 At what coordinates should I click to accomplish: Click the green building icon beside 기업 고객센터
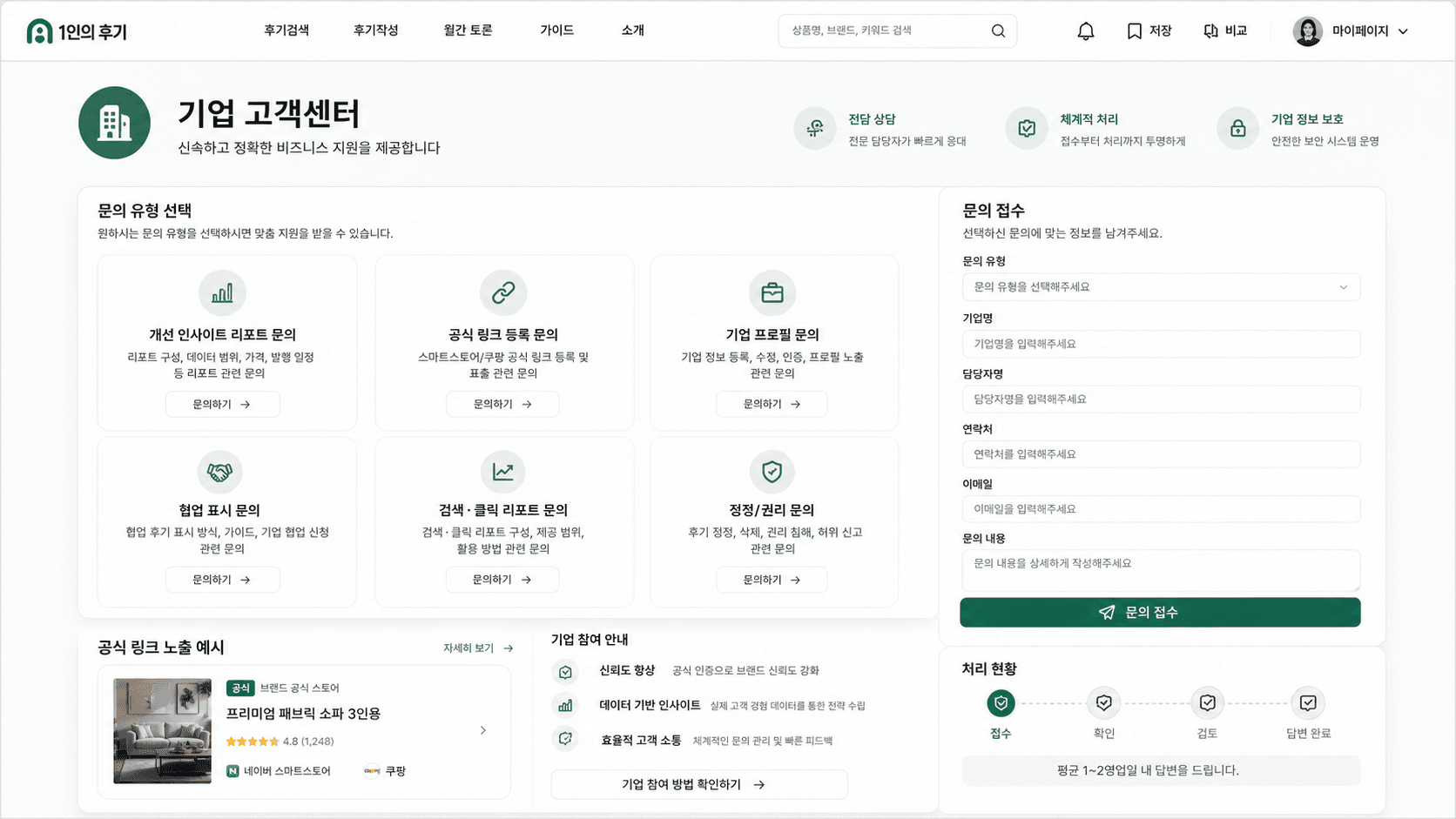[114, 123]
